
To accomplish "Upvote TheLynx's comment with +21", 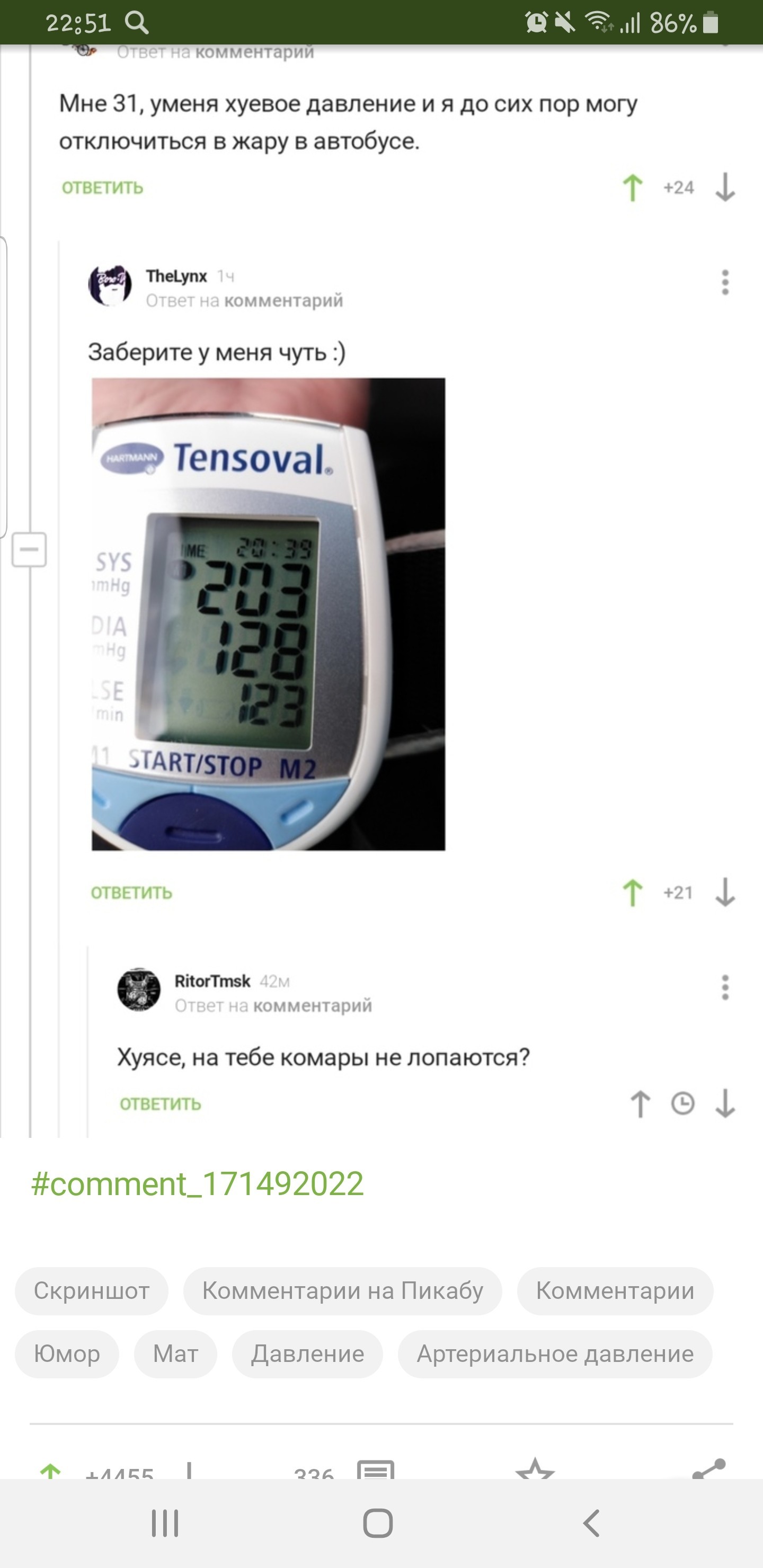I will (633, 893).
